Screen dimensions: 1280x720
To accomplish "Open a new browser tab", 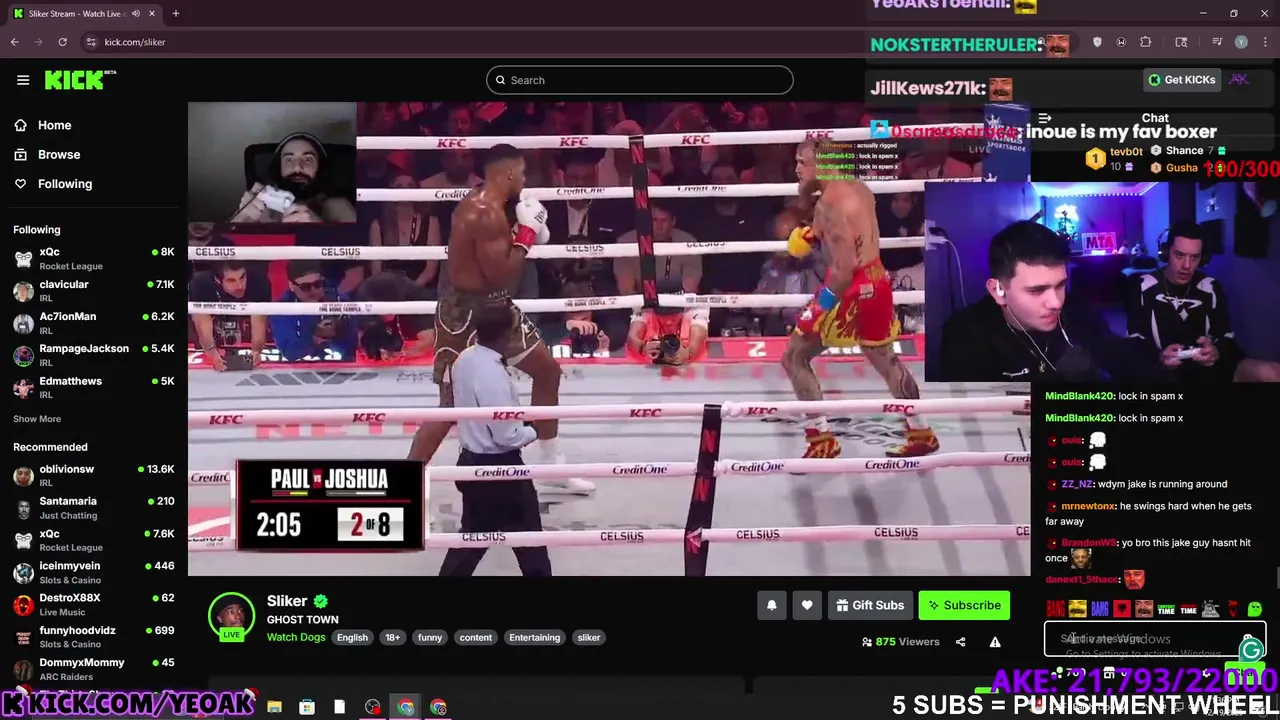I will pyautogui.click(x=175, y=13).
